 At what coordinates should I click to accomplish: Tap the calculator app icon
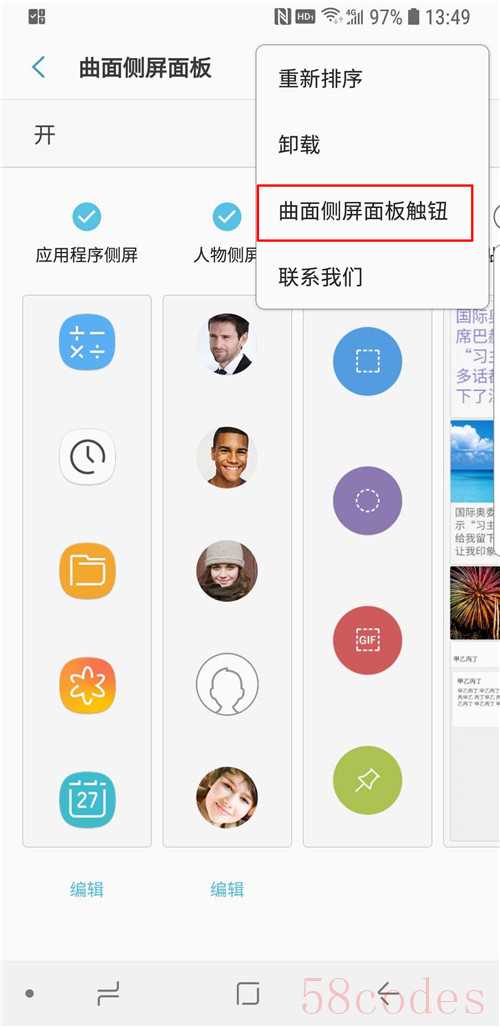(x=87, y=342)
